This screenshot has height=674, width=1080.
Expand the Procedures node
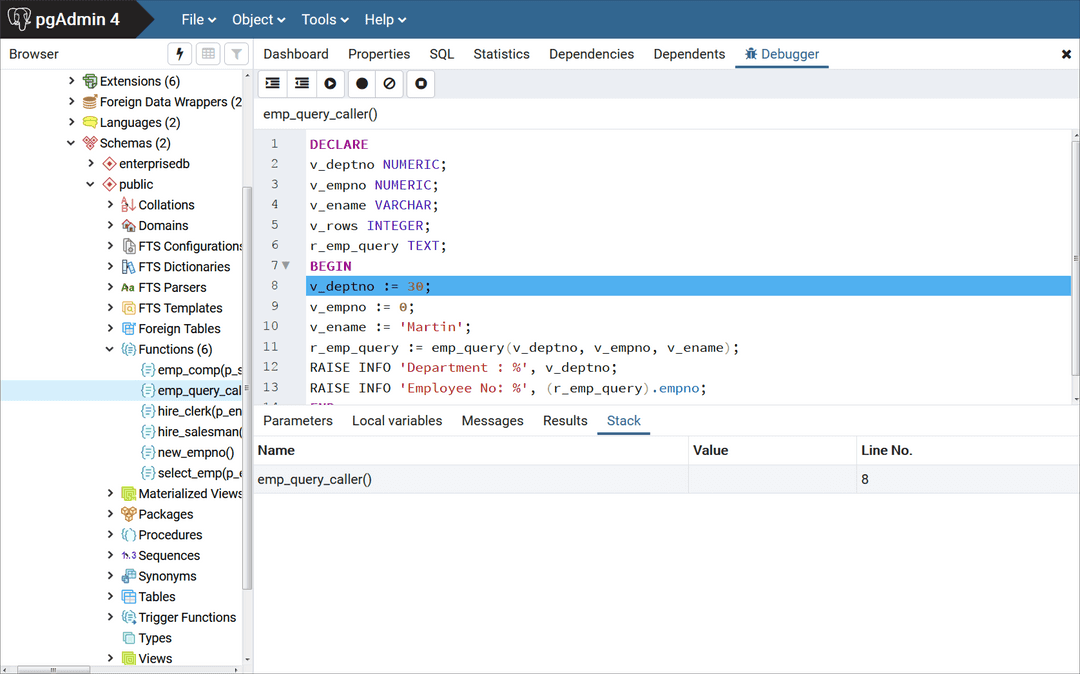pyautogui.click(x=110, y=534)
